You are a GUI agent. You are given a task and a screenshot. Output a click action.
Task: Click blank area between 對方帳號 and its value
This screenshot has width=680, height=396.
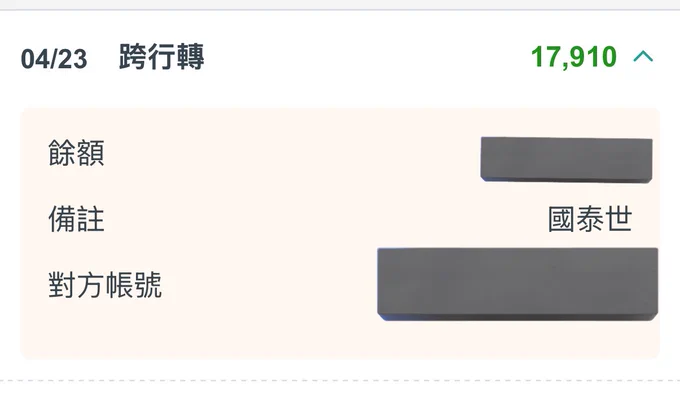pyautogui.click(x=269, y=285)
